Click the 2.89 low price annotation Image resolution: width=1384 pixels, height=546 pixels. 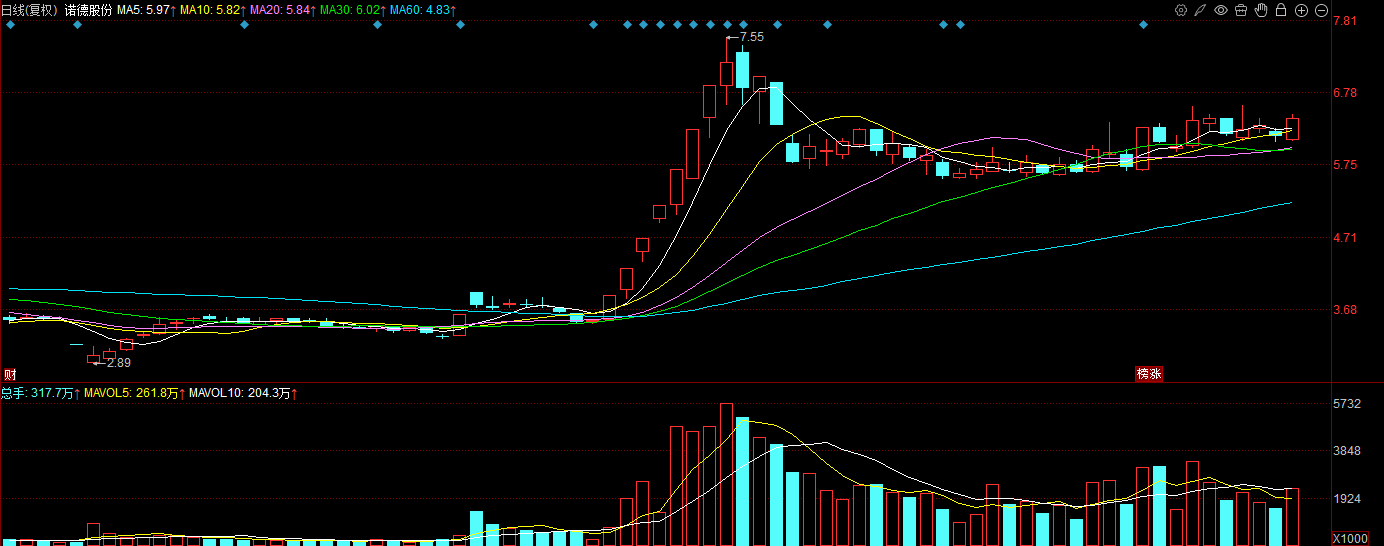click(119, 362)
